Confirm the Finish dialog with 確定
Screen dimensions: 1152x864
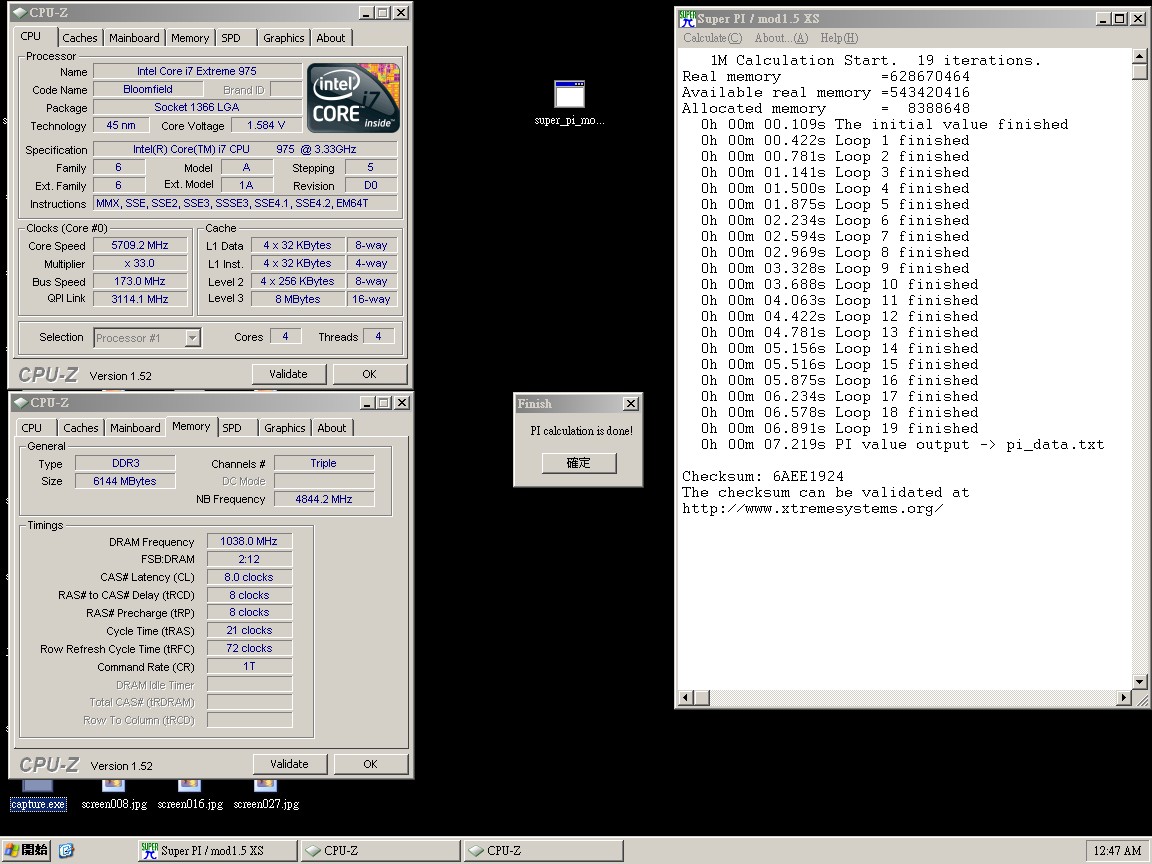pos(578,463)
